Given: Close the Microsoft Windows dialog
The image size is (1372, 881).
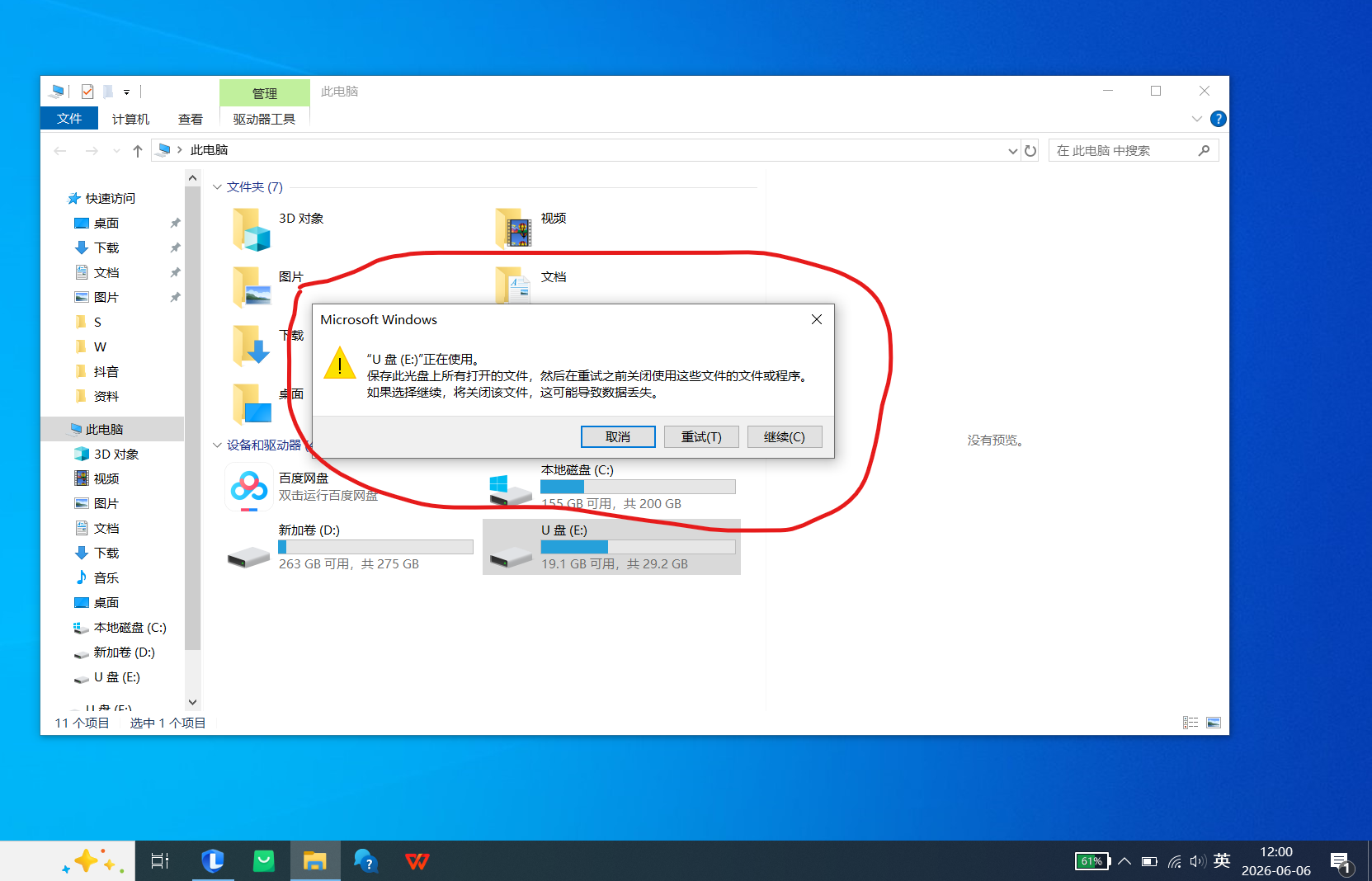Looking at the screenshot, I should coord(817,319).
